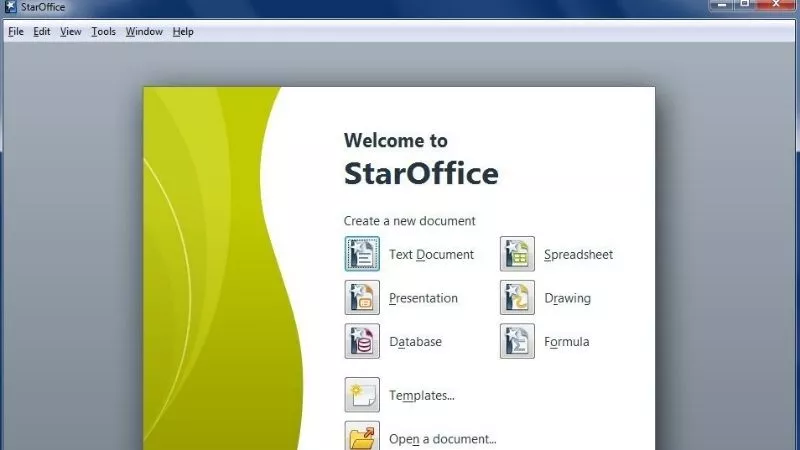800x450 pixels.
Task: Click the "Open a document..." text label
Action: point(442,438)
